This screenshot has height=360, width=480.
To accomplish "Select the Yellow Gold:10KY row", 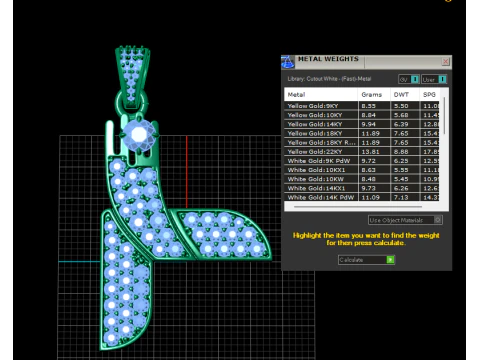I will coord(363,115).
